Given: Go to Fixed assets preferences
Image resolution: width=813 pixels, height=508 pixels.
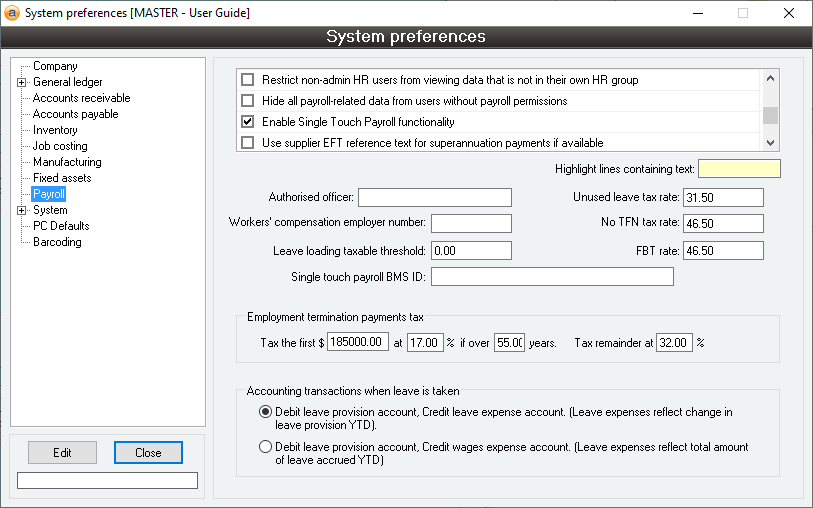Looking at the screenshot, I should click(62, 178).
